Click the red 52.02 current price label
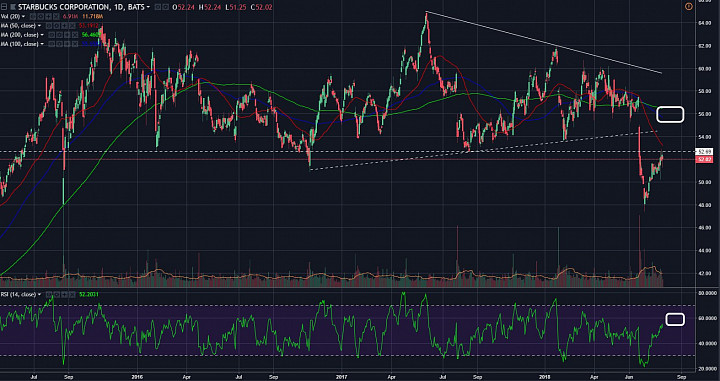This screenshot has height=381, width=720. [x=705, y=159]
